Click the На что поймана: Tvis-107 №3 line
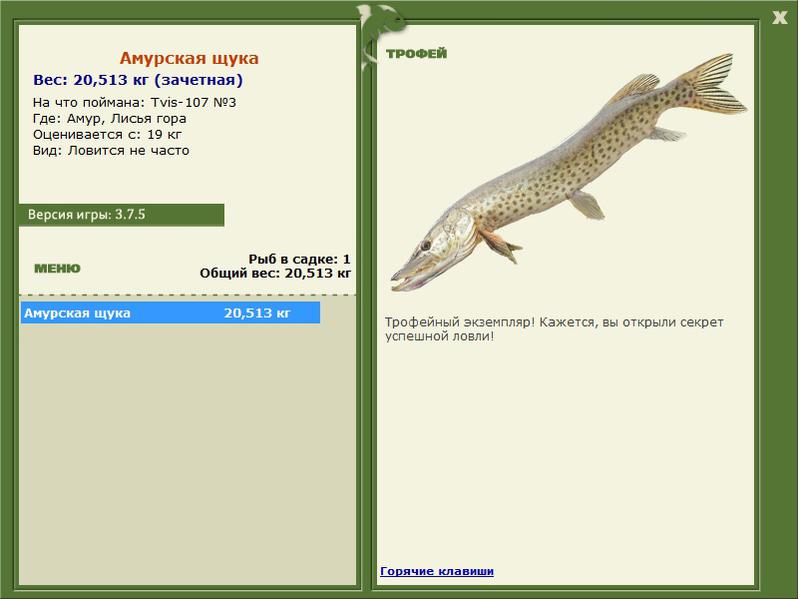 [134, 103]
